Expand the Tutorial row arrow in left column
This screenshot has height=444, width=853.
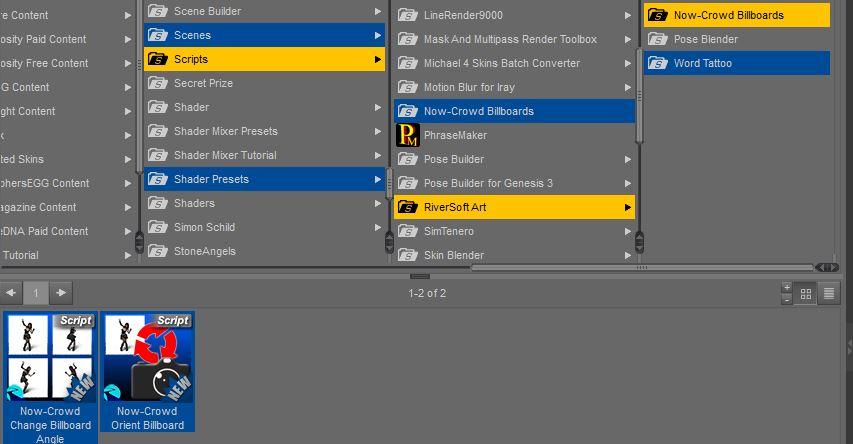point(127,255)
